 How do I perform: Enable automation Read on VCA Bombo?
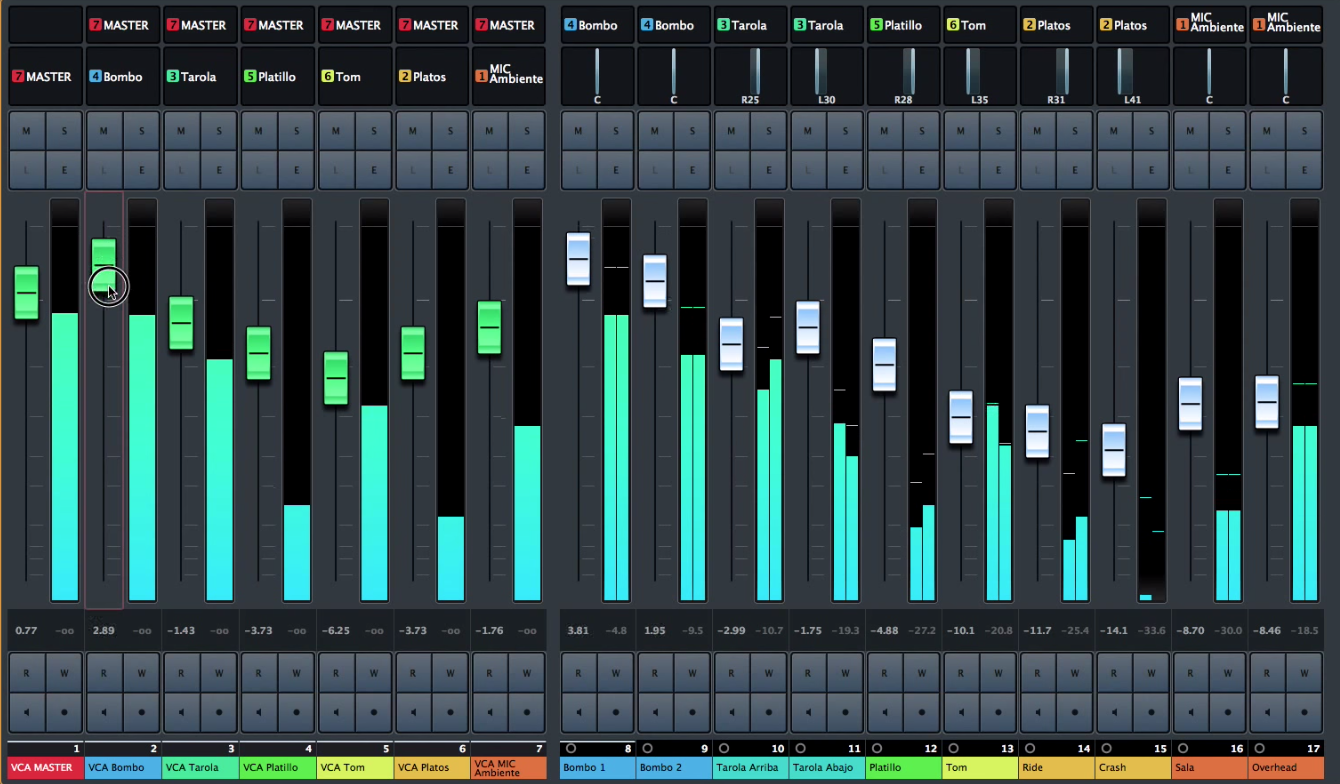point(104,672)
